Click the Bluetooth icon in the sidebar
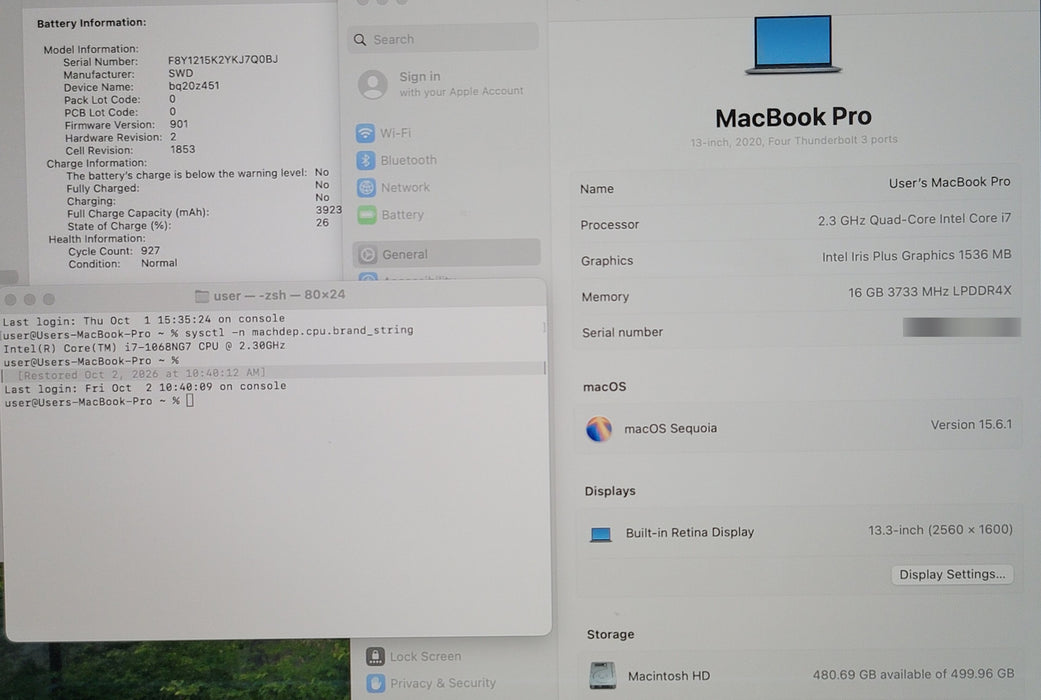1041x700 pixels. tap(366, 160)
